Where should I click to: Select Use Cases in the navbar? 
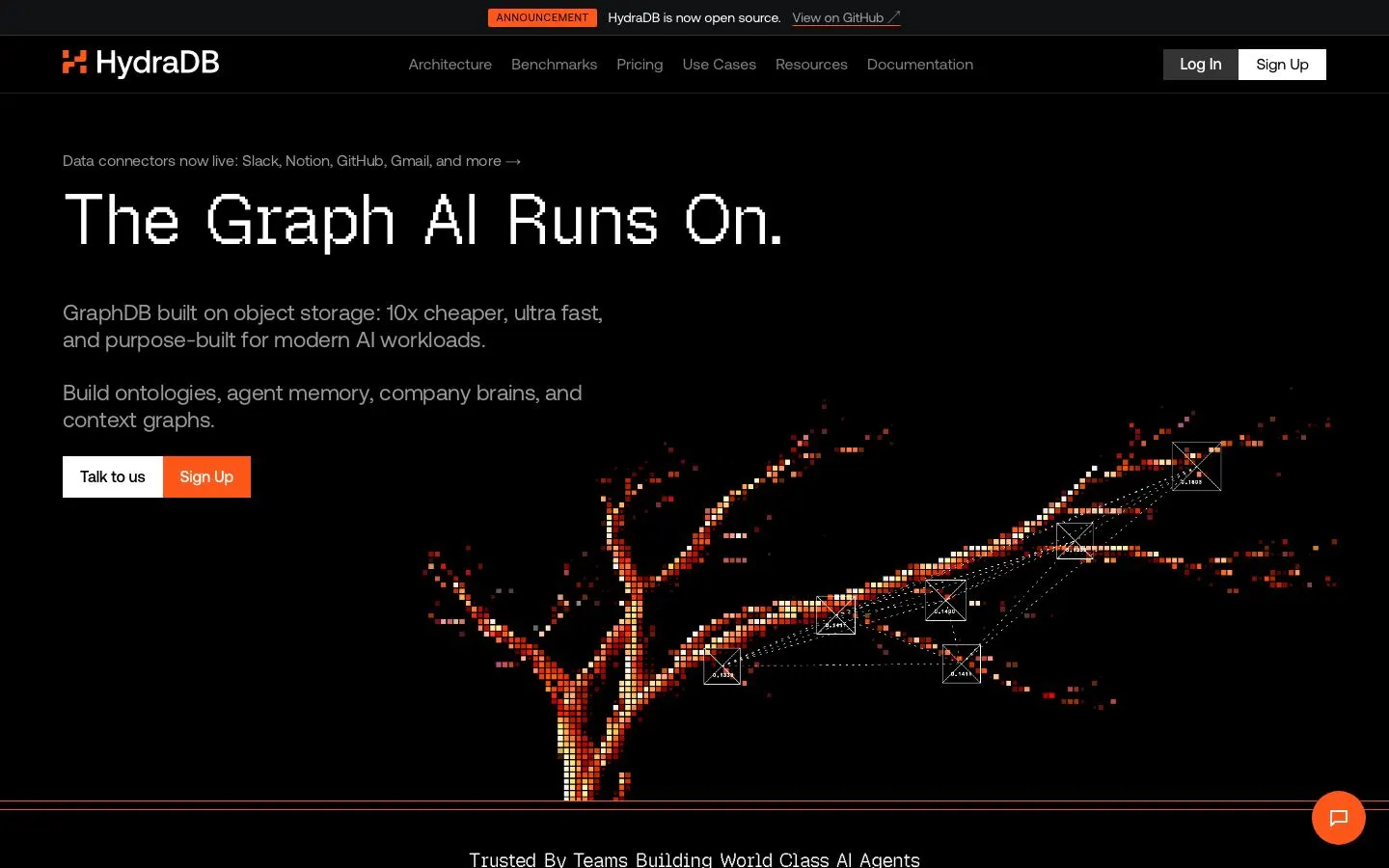pyautogui.click(x=719, y=65)
